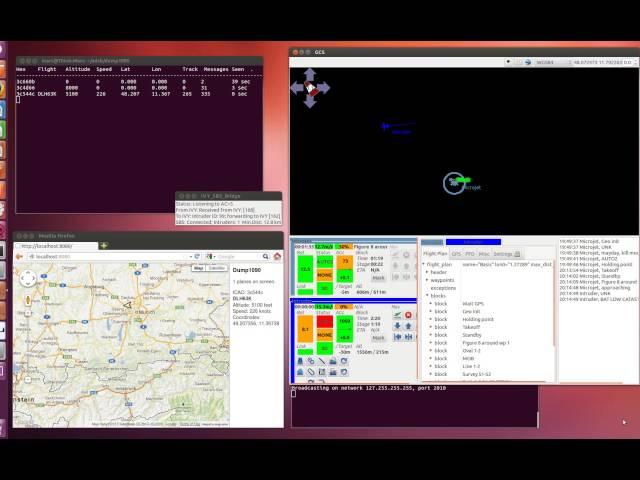Click the GCS map pan arrows control
640x480 pixels.
click(x=310, y=88)
